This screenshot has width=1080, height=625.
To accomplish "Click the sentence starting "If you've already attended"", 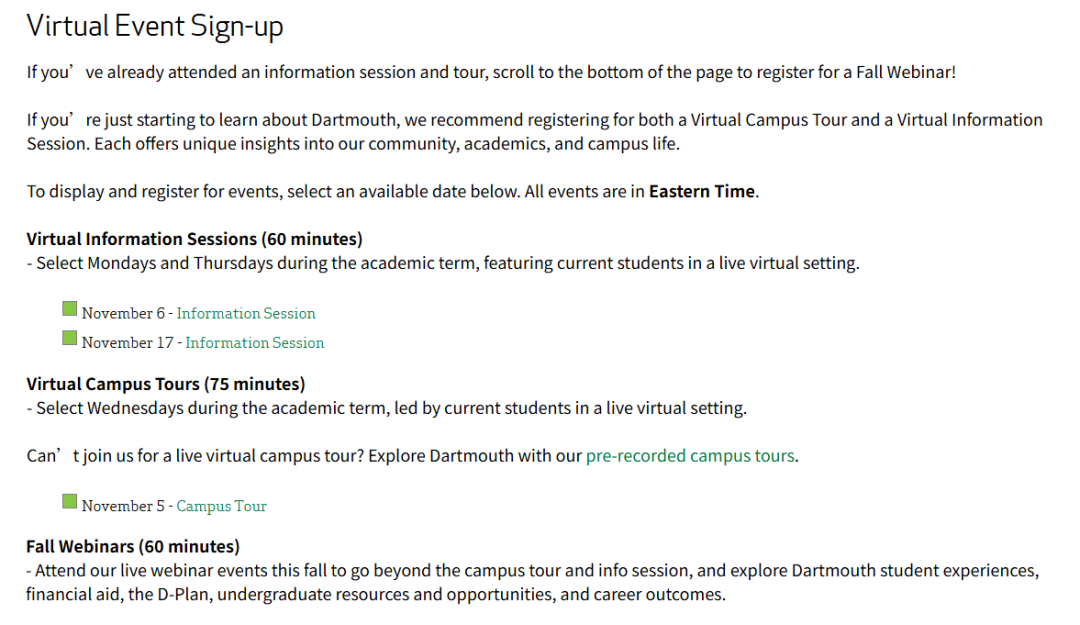I will pyautogui.click(x=491, y=72).
